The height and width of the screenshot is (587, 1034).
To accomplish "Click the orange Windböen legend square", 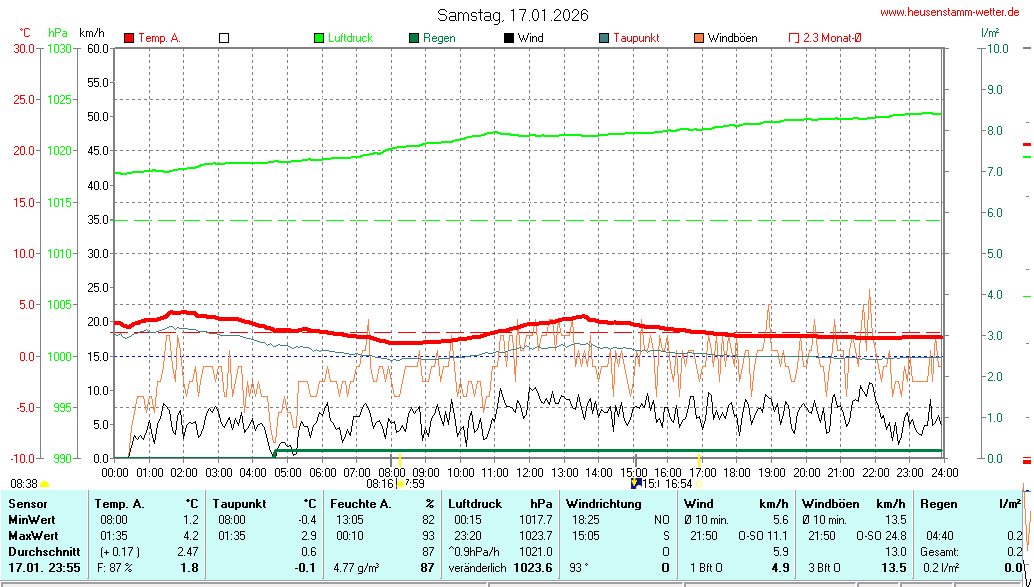I will coord(699,38).
